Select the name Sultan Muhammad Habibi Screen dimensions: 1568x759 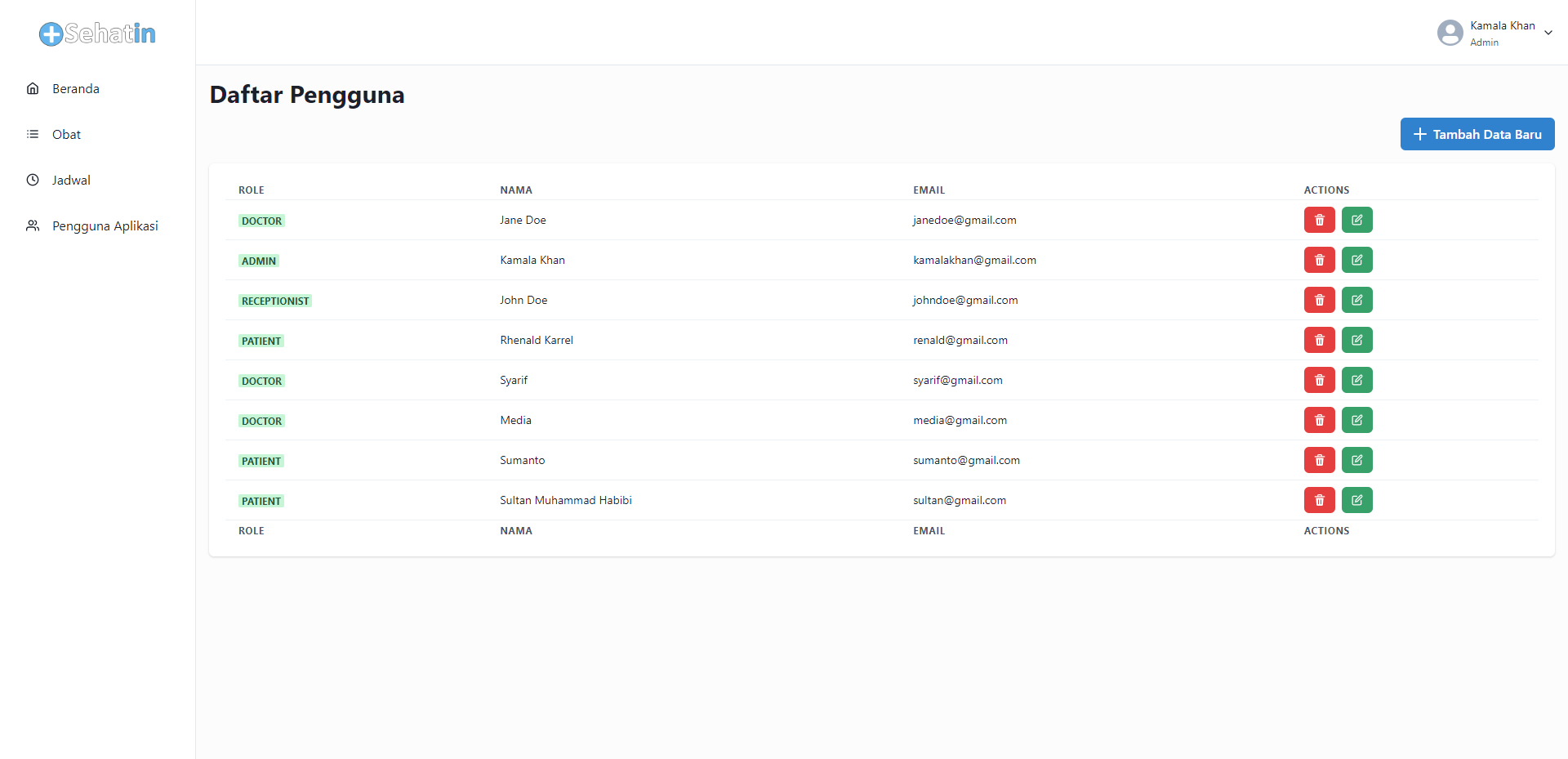point(566,500)
